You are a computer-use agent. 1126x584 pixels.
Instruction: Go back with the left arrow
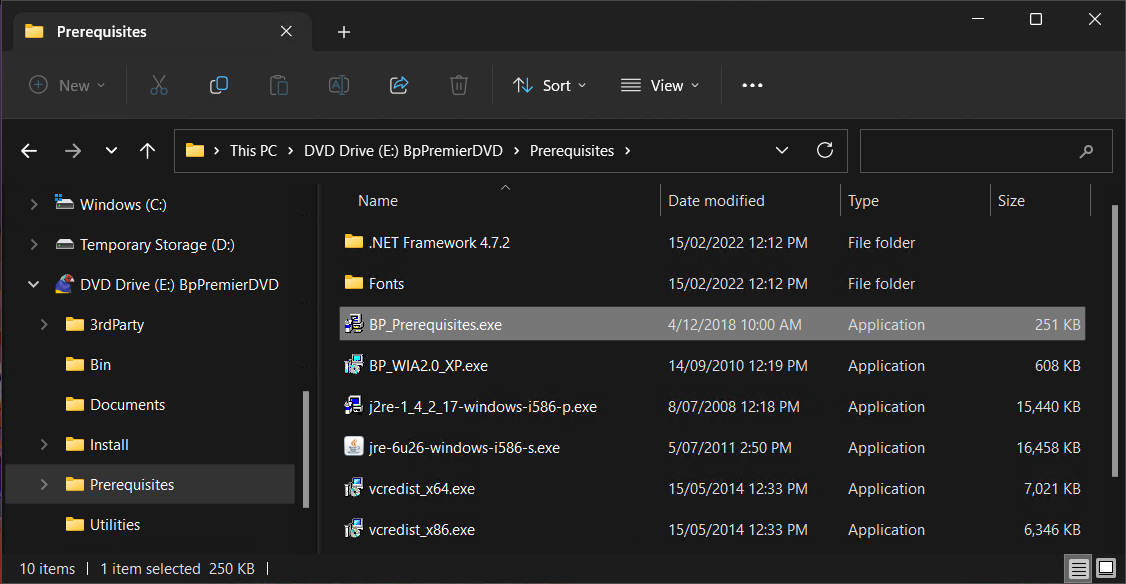(29, 151)
